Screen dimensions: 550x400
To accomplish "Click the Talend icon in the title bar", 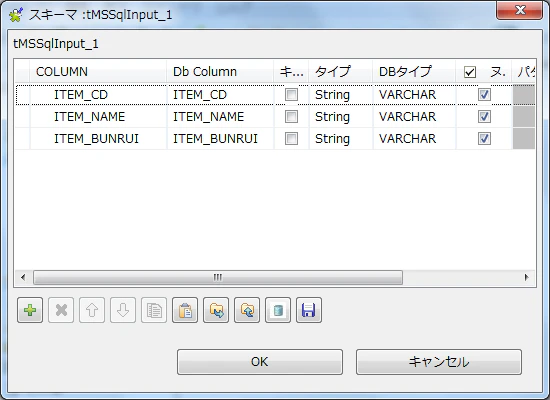I will point(16,15).
